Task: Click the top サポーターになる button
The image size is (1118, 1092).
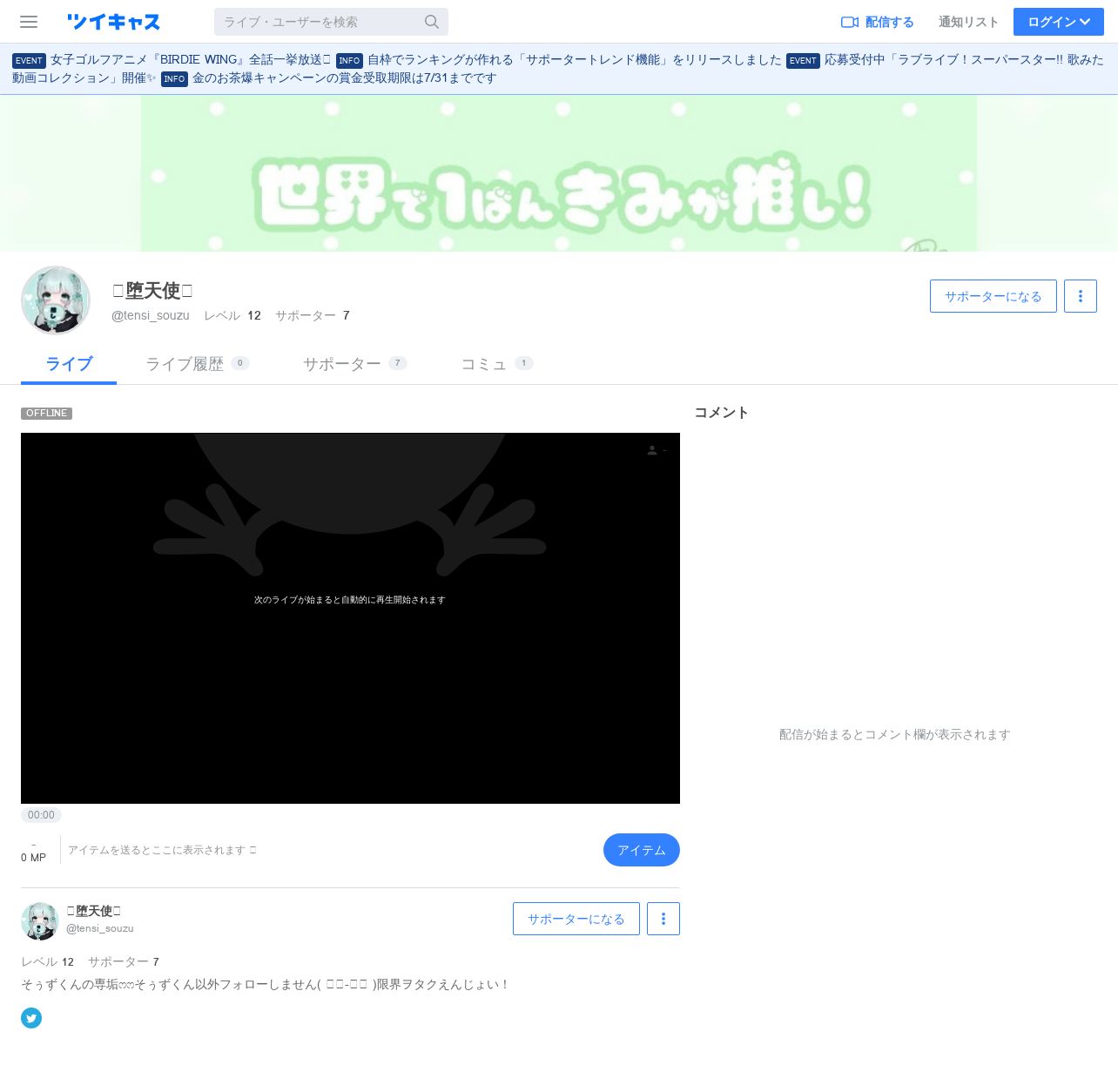Action: [993, 296]
